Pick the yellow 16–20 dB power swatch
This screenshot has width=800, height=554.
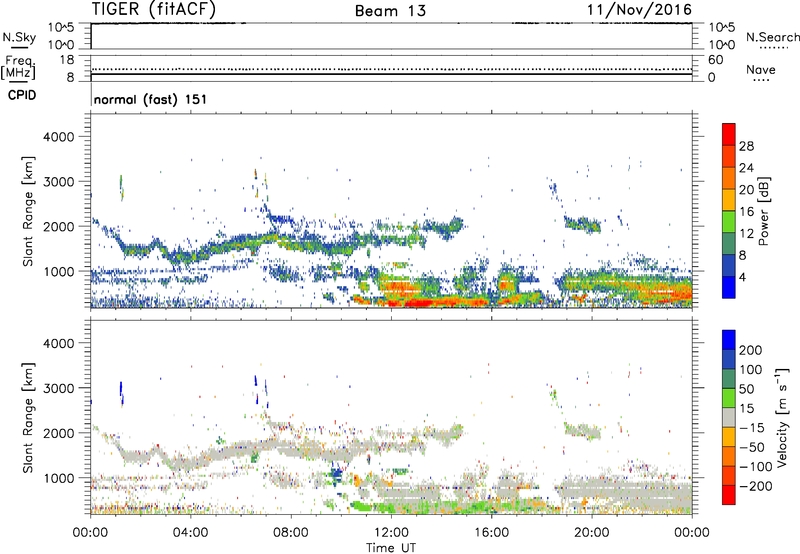click(x=729, y=200)
